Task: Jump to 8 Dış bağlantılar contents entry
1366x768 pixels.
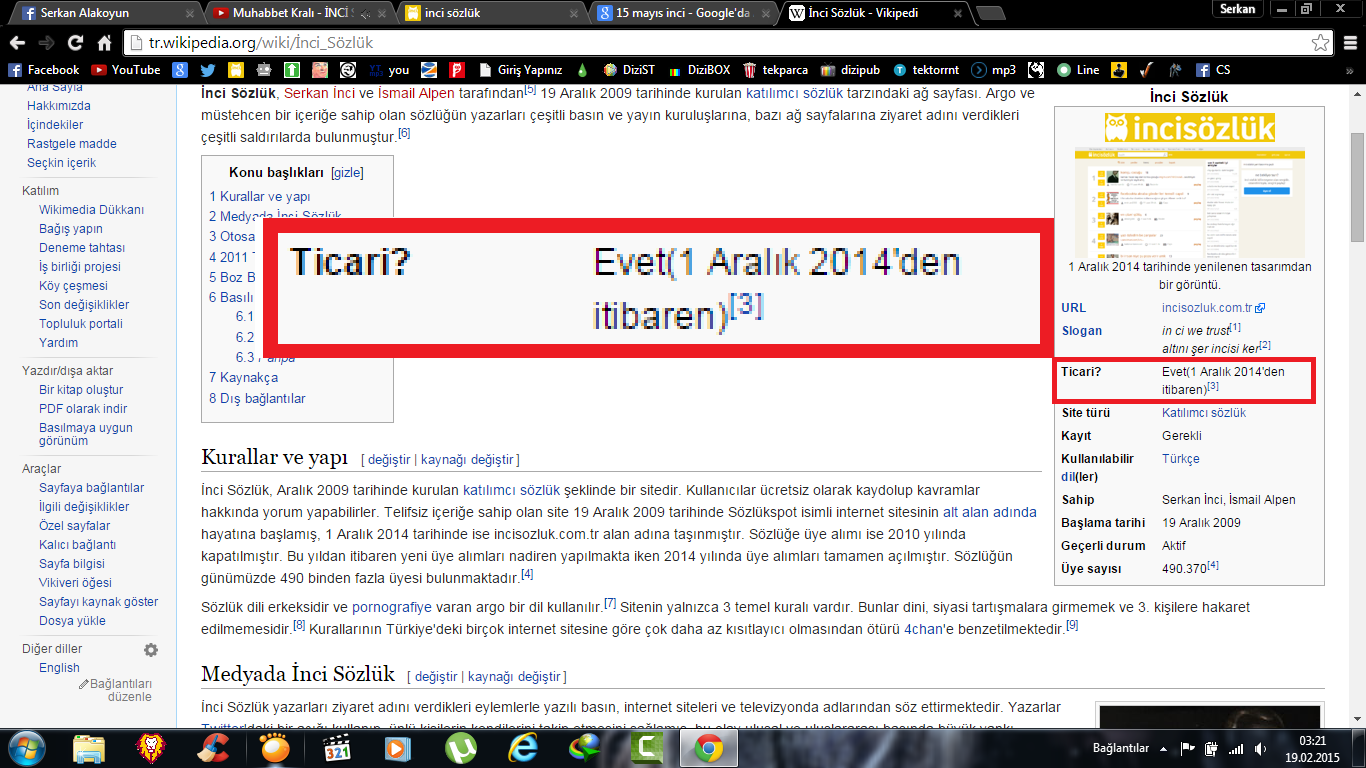Action: pyautogui.click(x=257, y=399)
